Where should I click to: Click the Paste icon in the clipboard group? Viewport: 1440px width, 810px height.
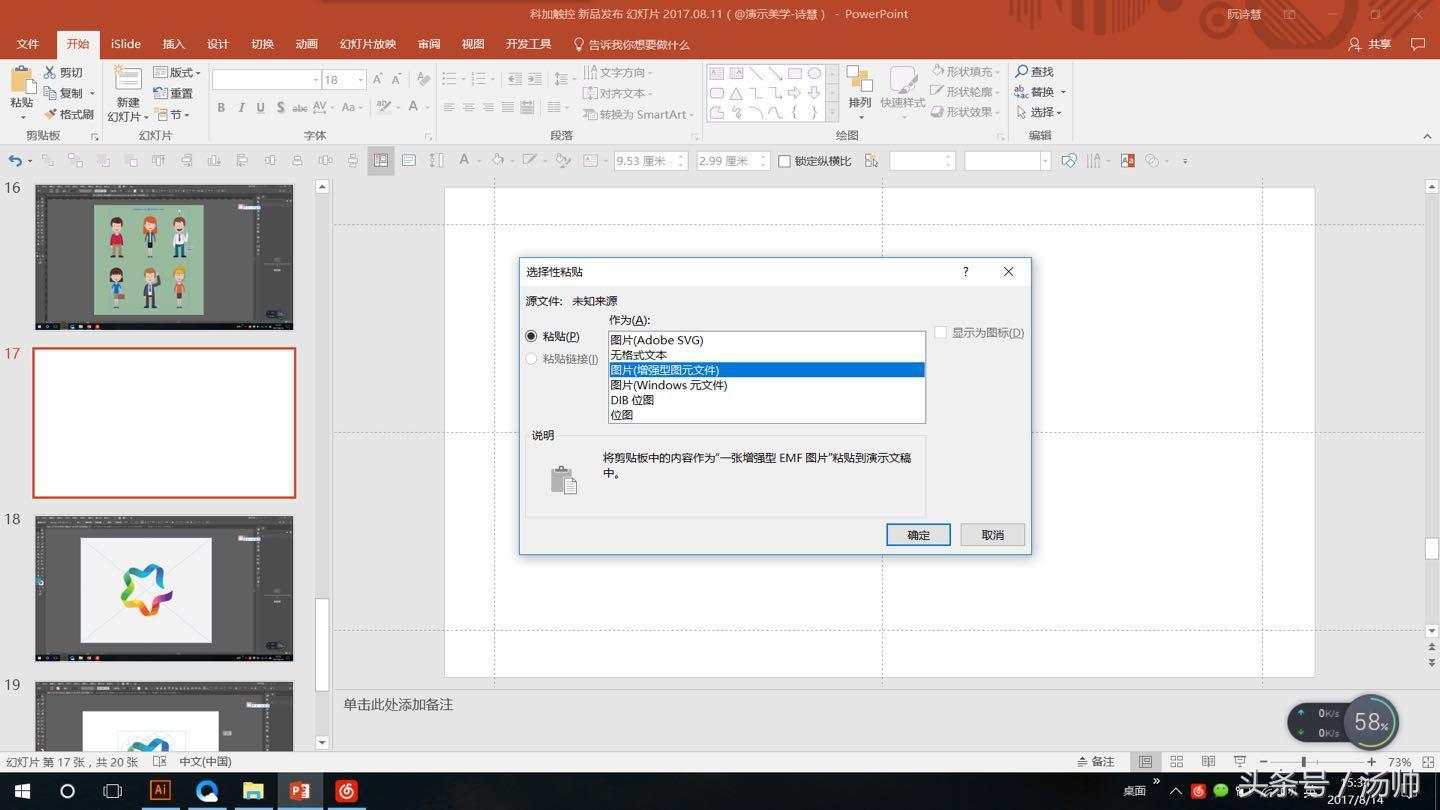pos(22,80)
